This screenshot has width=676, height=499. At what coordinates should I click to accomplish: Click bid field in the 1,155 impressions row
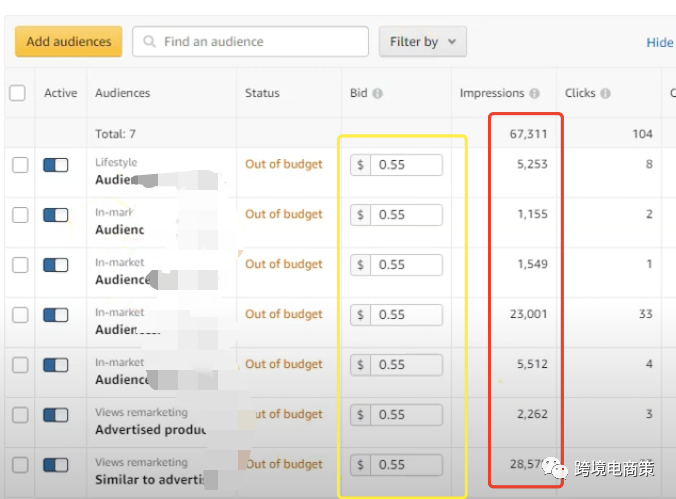tap(406, 215)
